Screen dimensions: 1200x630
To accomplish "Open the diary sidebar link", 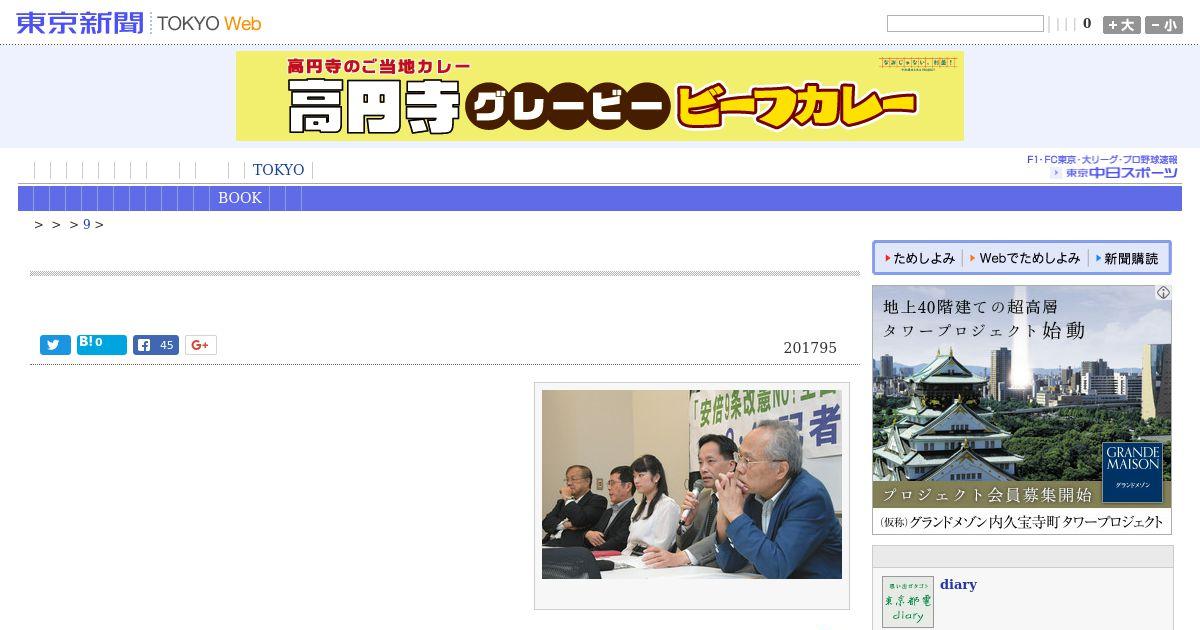I will [x=958, y=585].
